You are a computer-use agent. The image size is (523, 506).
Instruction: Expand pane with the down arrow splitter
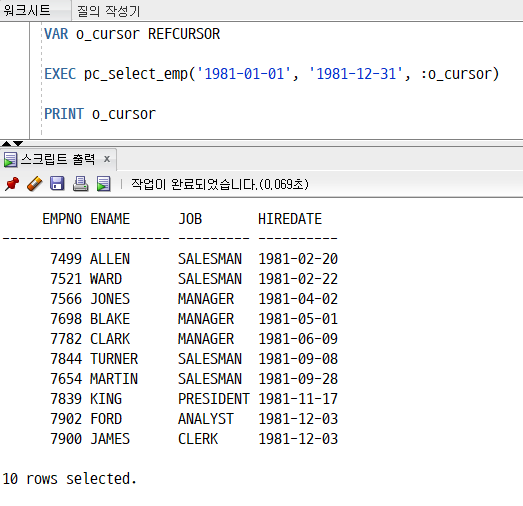point(18,143)
